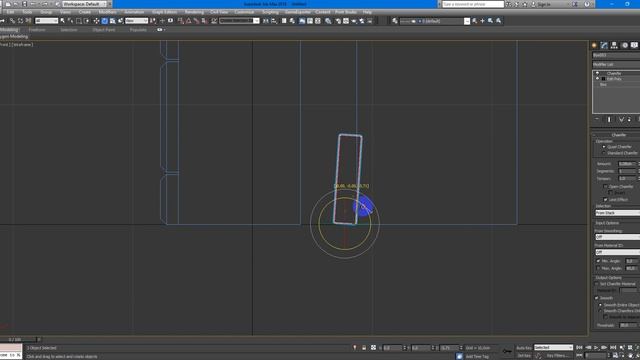Open the Modifier List dropdown
This screenshot has height=360, width=640.
(616, 64)
